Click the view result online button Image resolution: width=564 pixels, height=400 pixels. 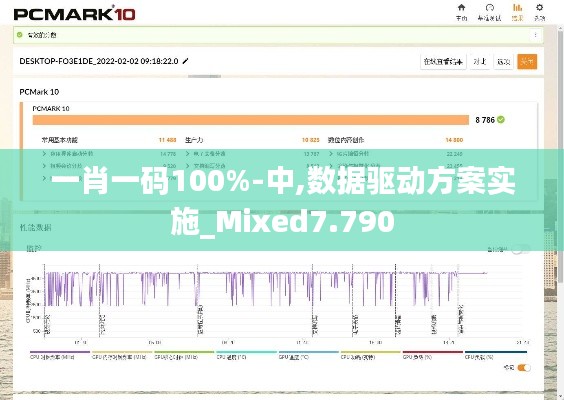pos(443,62)
